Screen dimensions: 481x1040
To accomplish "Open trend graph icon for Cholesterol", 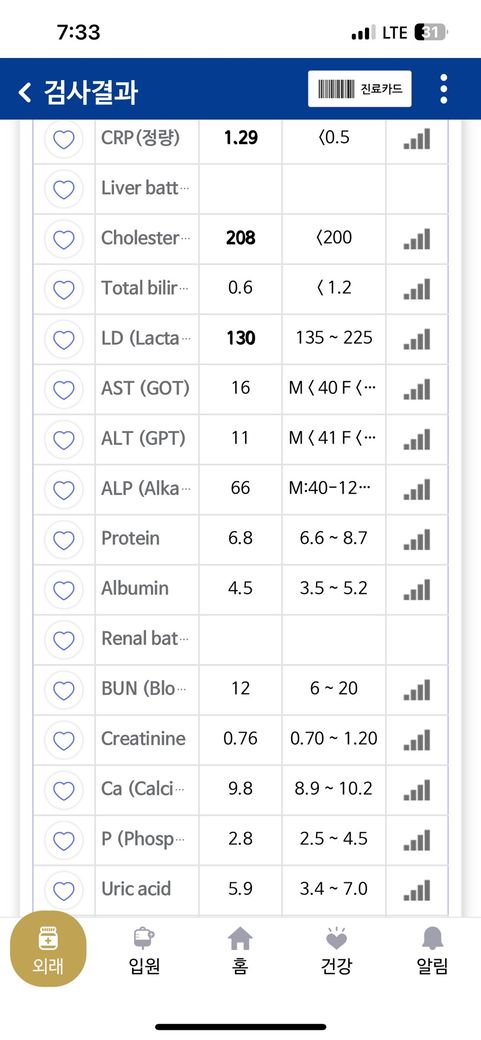I will pos(417,238).
